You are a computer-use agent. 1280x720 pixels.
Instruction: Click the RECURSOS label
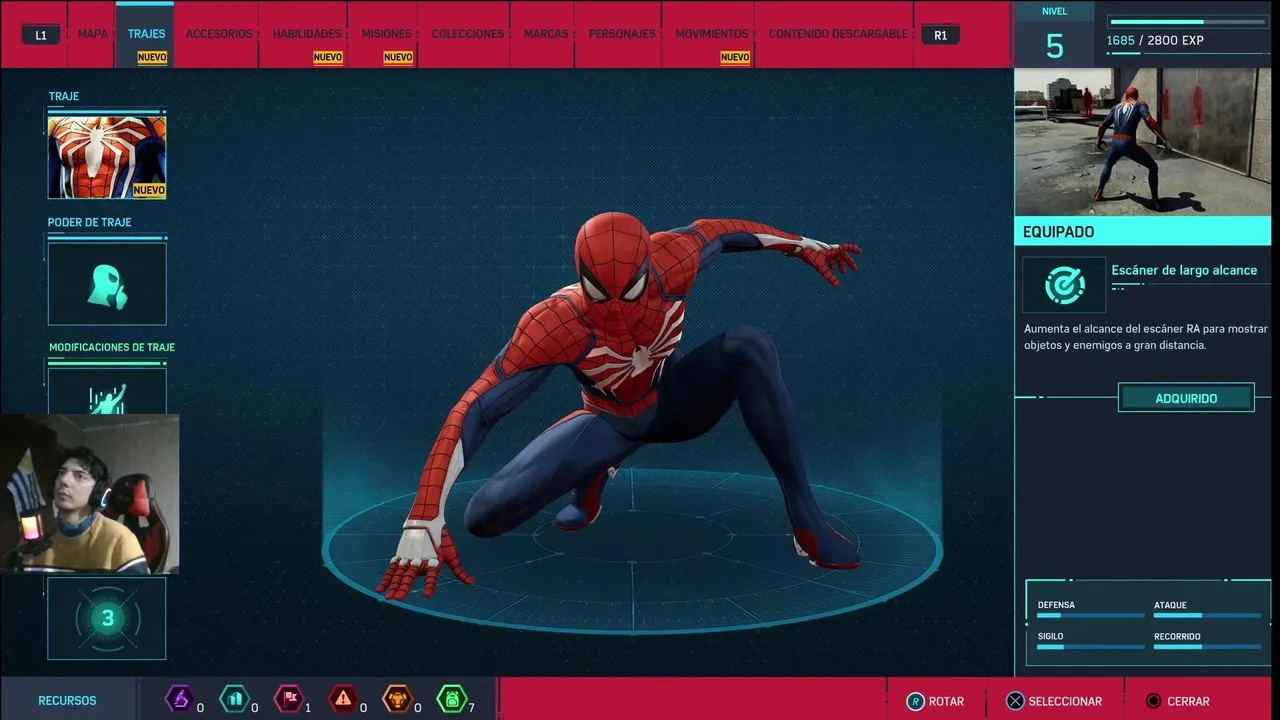[67, 701]
